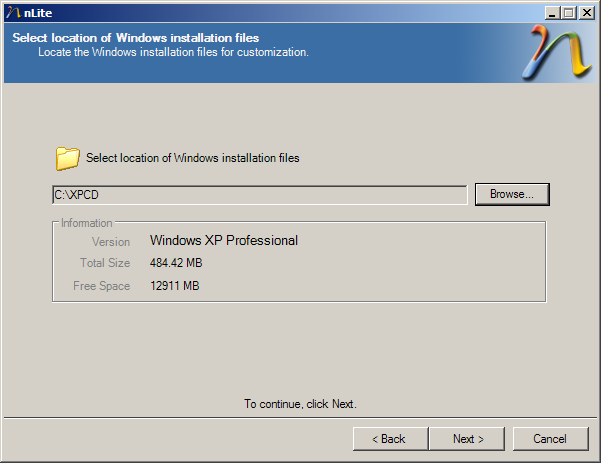Click the "nLite" title bar text
601x463 pixels.
click(38, 13)
